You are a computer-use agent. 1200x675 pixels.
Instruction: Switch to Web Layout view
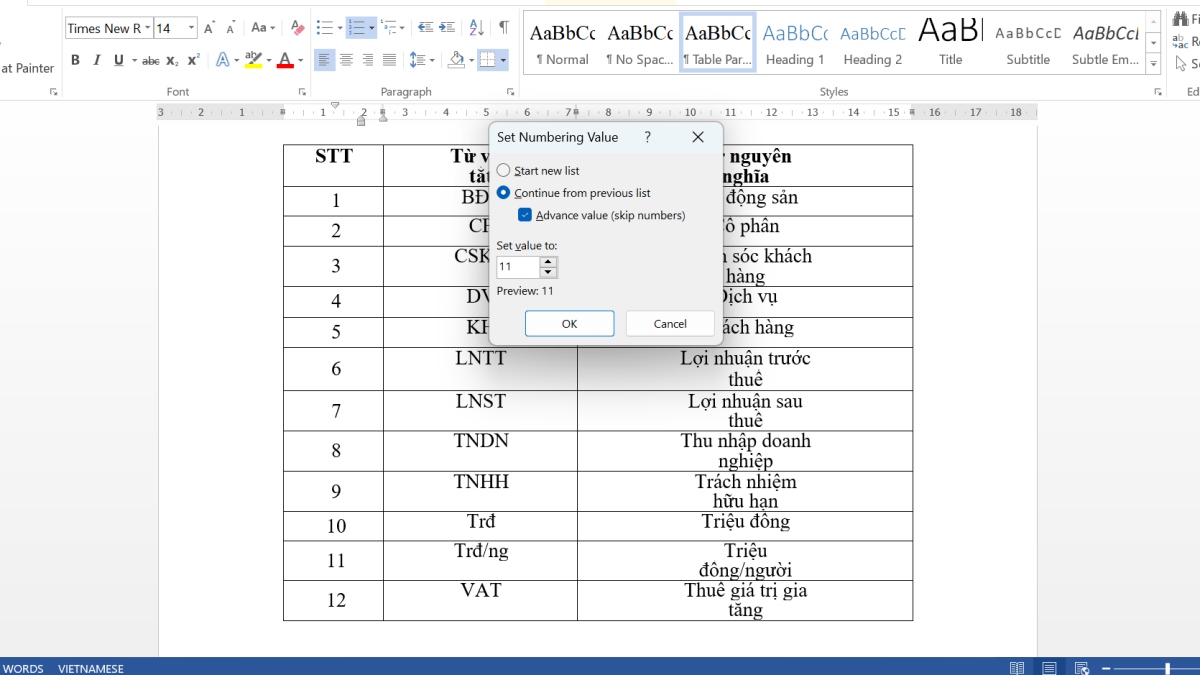coord(1081,667)
